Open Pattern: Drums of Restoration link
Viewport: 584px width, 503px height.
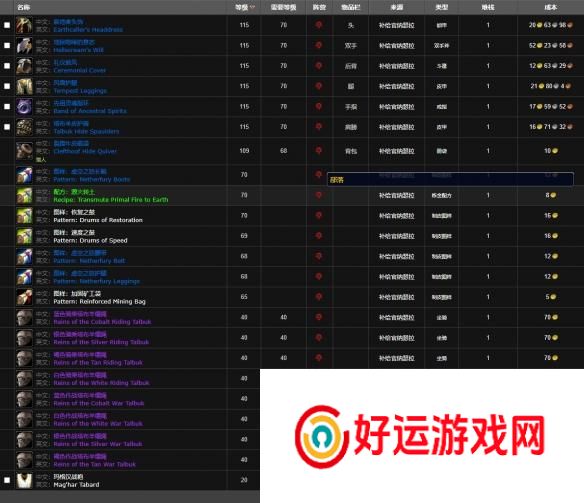tap(98, 220)
